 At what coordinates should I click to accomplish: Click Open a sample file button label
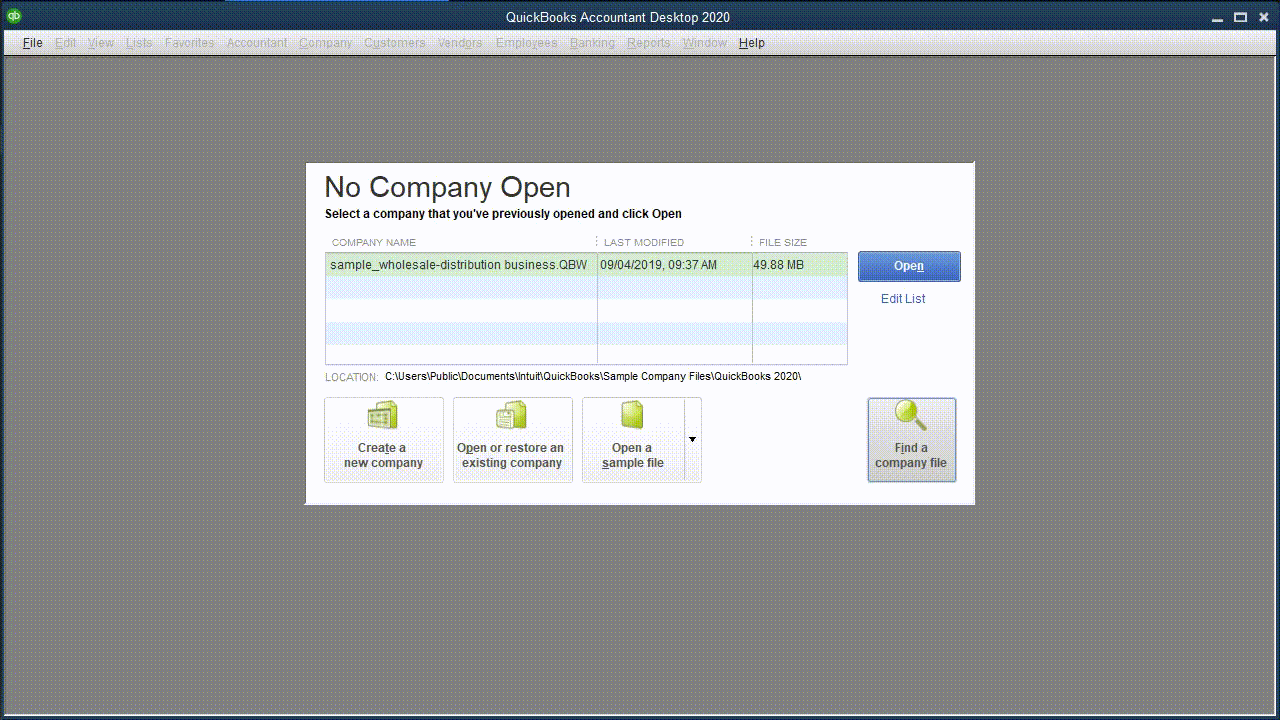[632, 456]
